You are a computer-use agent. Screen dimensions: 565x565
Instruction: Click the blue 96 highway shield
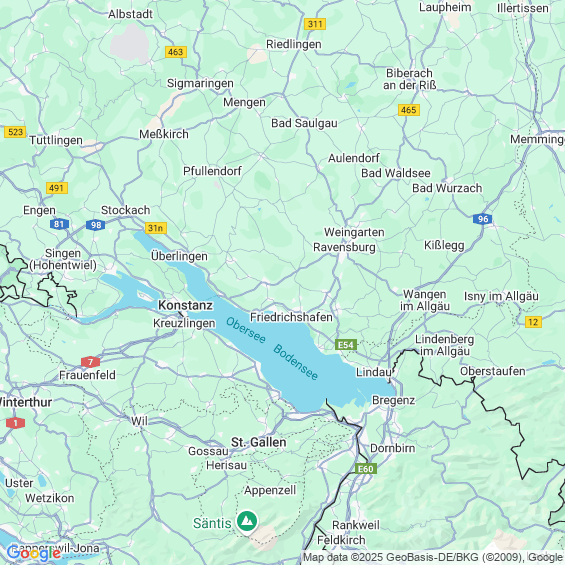(482, 219)
